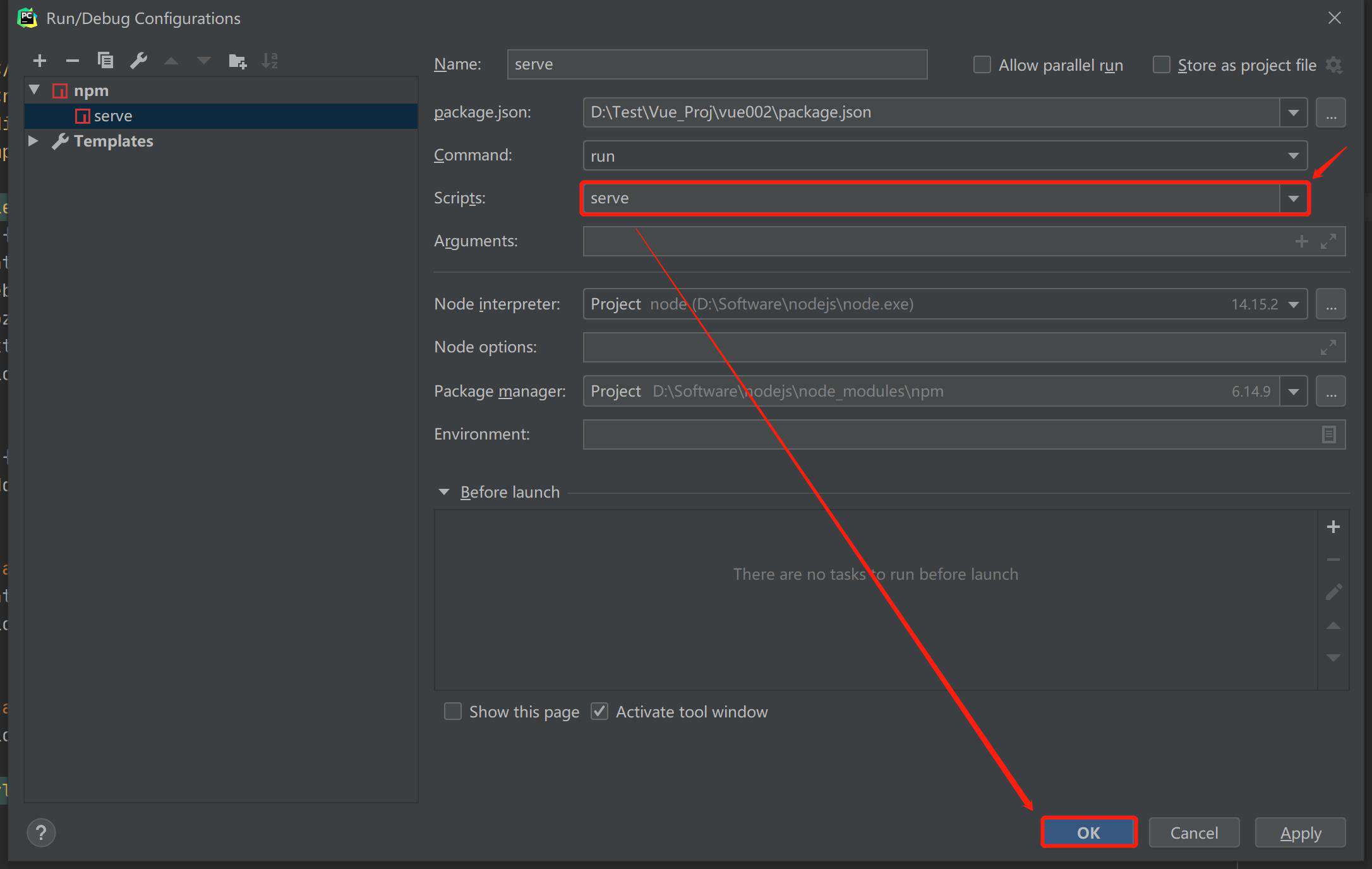Enable Store as project file

[x=1161, y=65]
